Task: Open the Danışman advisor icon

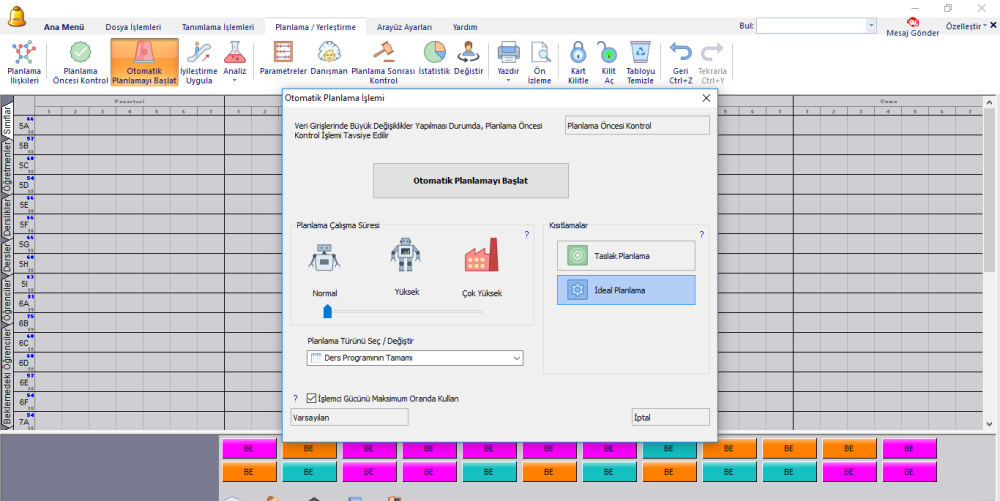Action: pos(329,59)
